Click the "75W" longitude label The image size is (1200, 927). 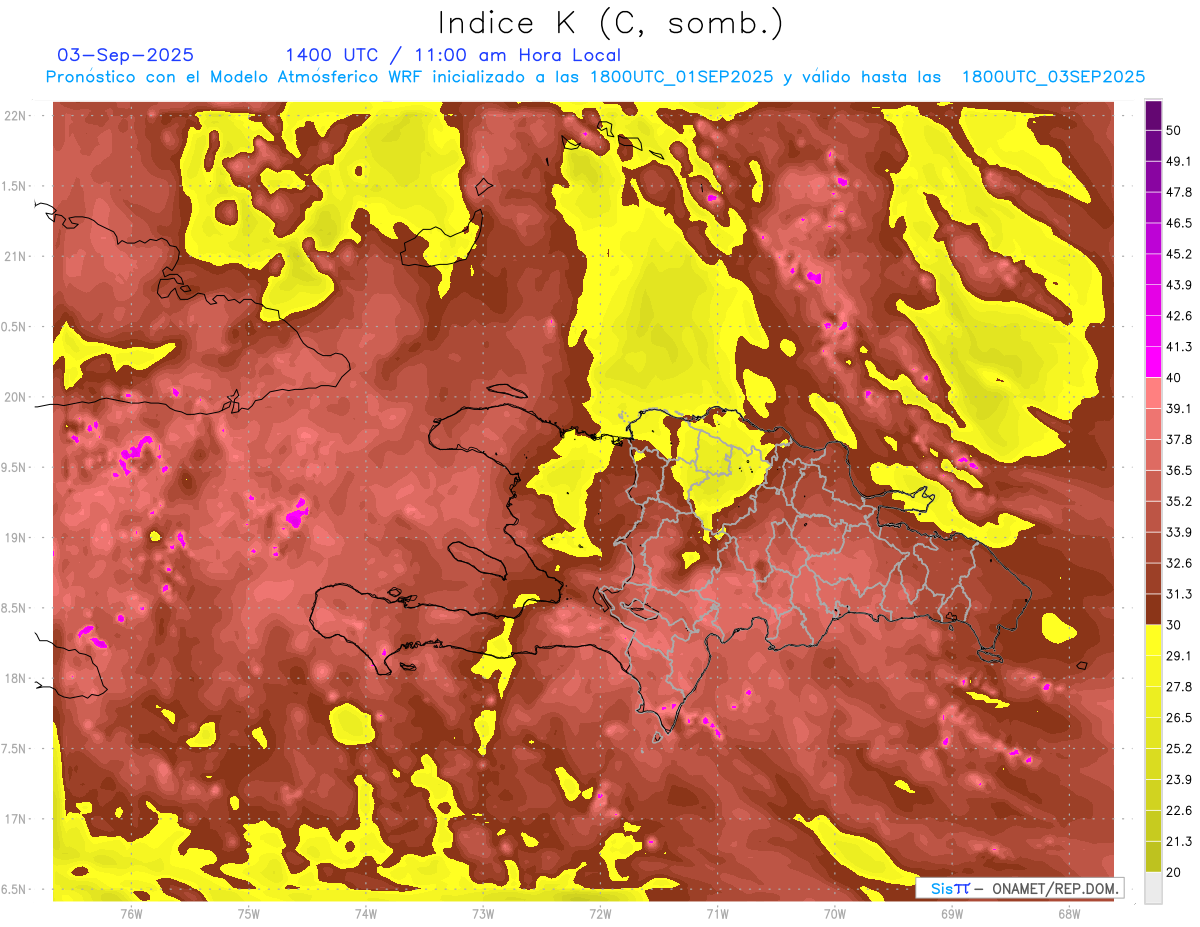[248, 913]
